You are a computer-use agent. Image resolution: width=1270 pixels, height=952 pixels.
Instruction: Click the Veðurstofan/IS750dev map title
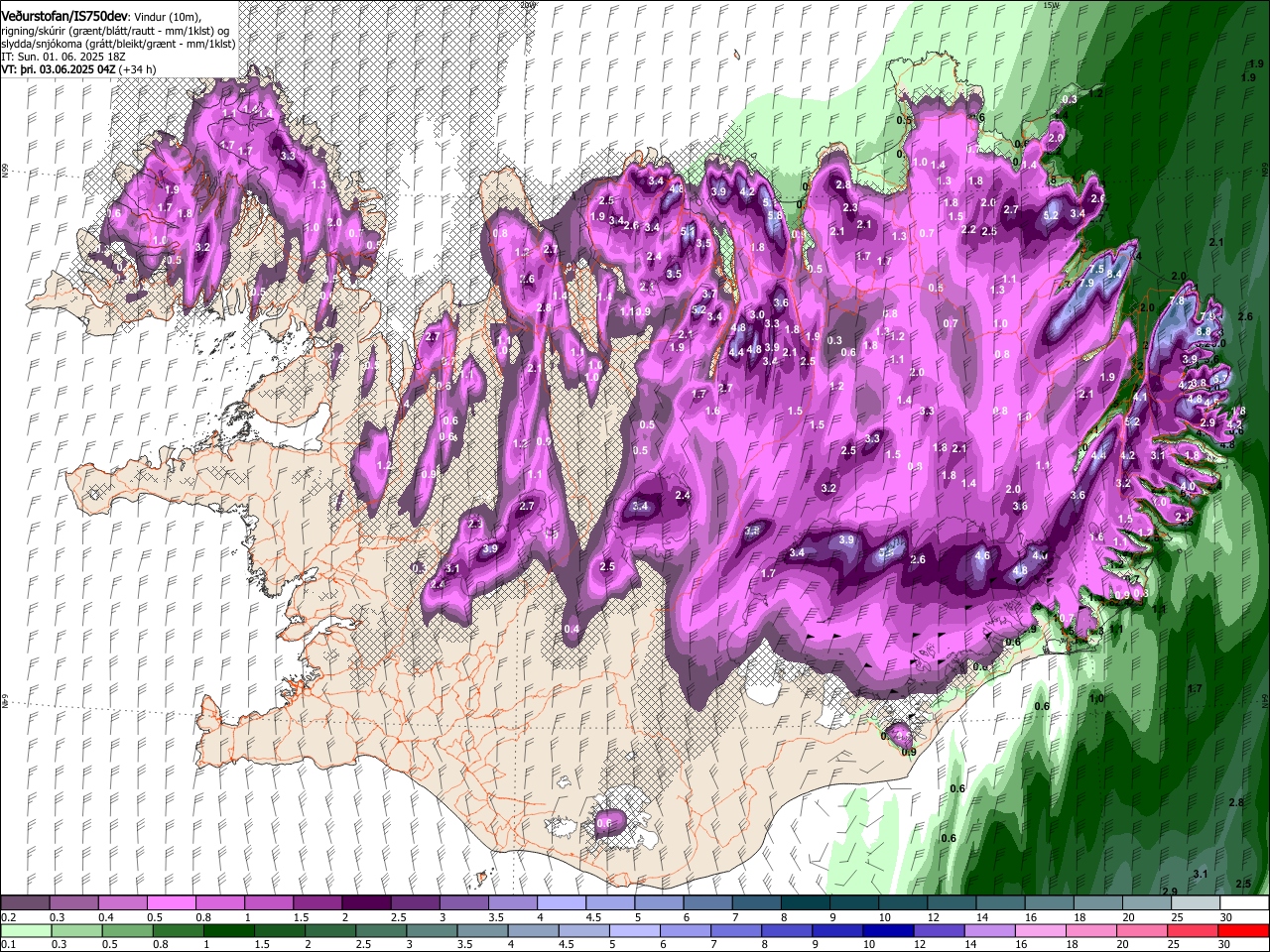tap(64, 17)
